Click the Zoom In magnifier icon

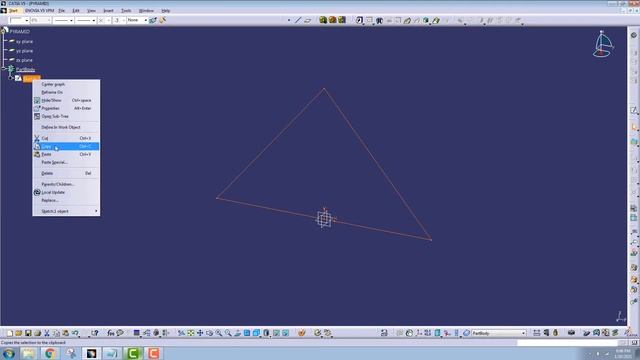click(x=219, y=333)
